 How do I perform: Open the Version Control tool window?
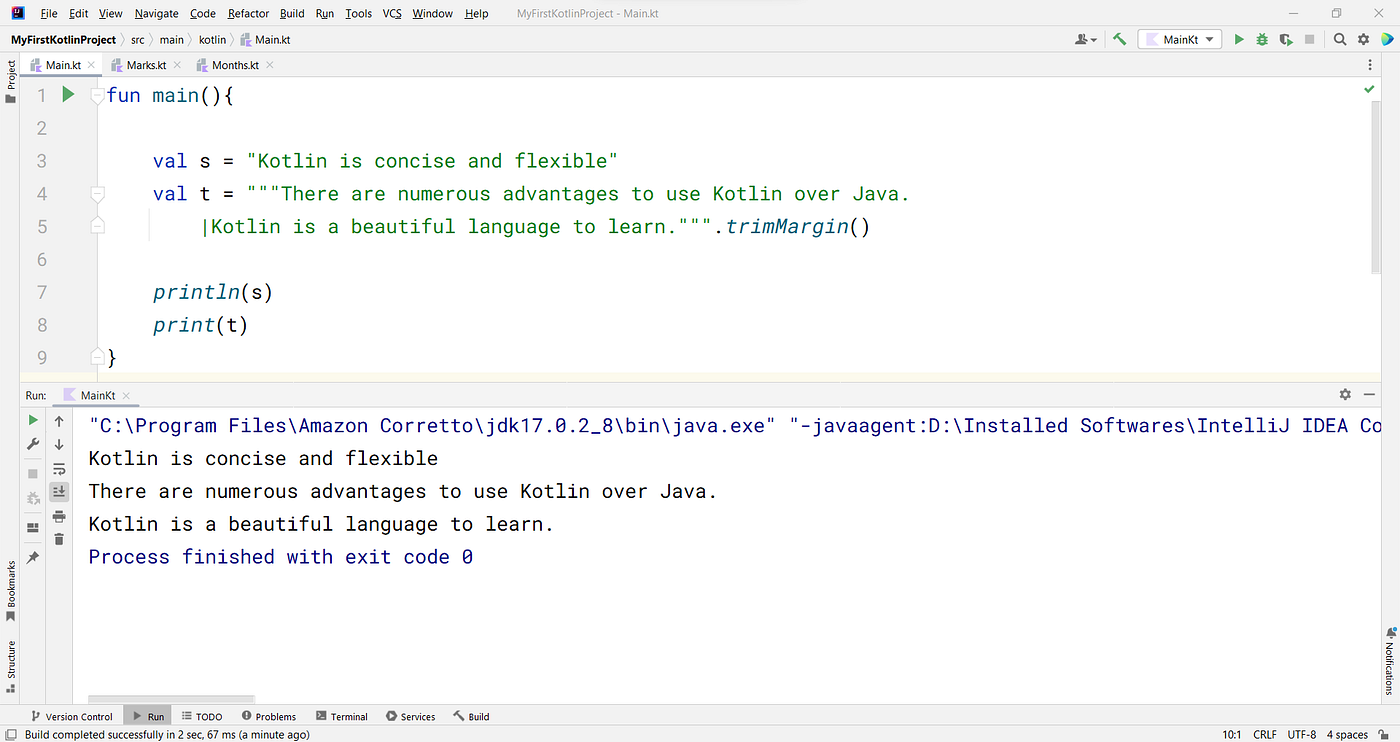72,716
